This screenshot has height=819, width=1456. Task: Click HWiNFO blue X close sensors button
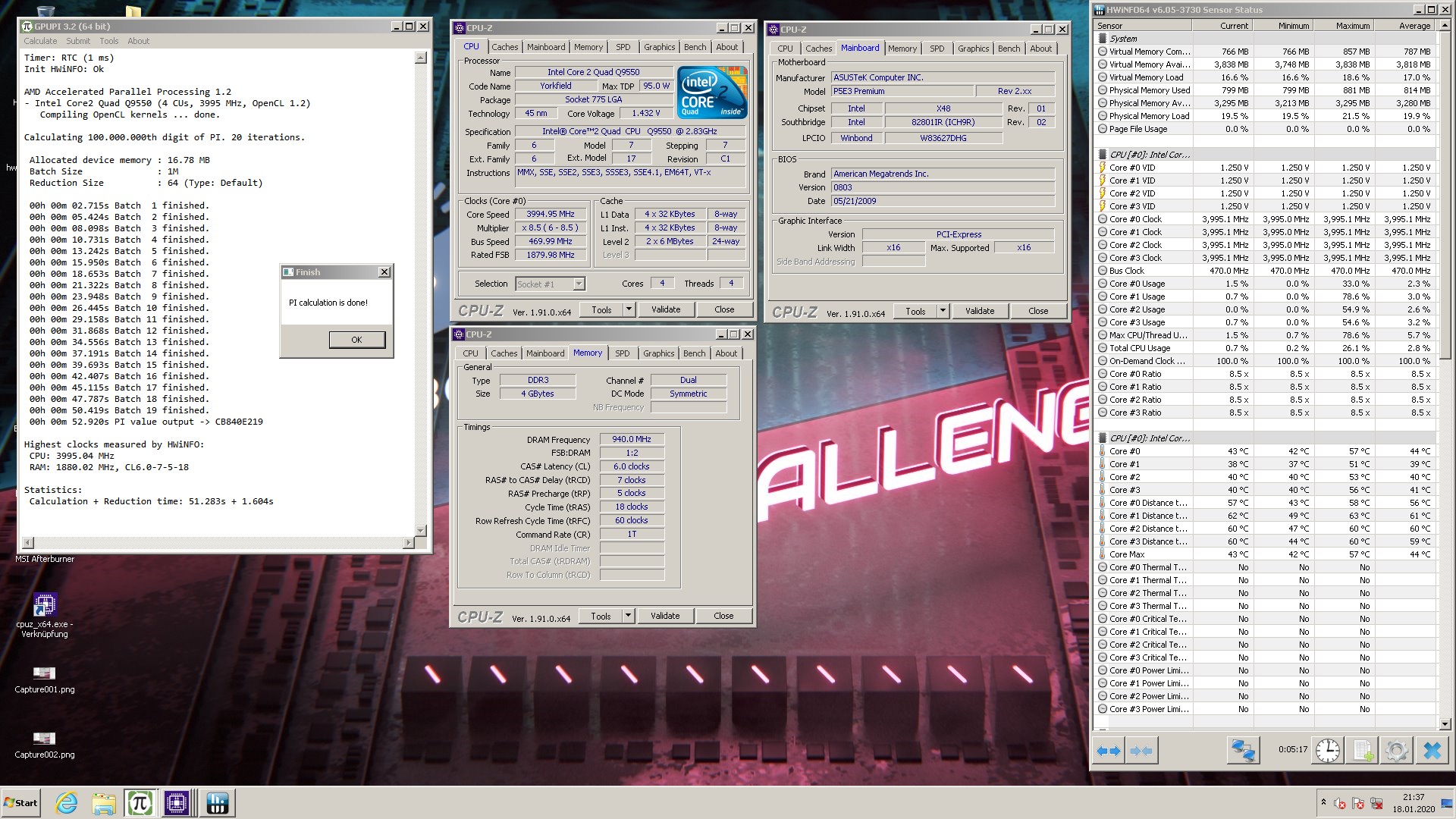tap(1432, 751)
